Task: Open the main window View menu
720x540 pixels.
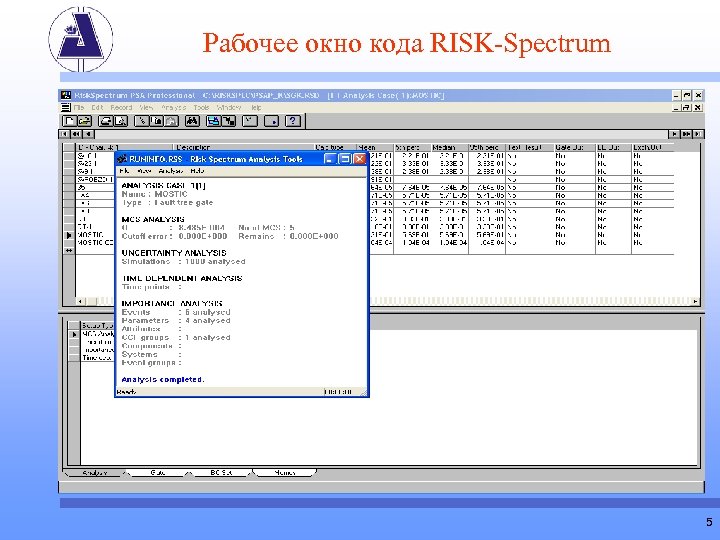Action: click(x=146, y=107)
